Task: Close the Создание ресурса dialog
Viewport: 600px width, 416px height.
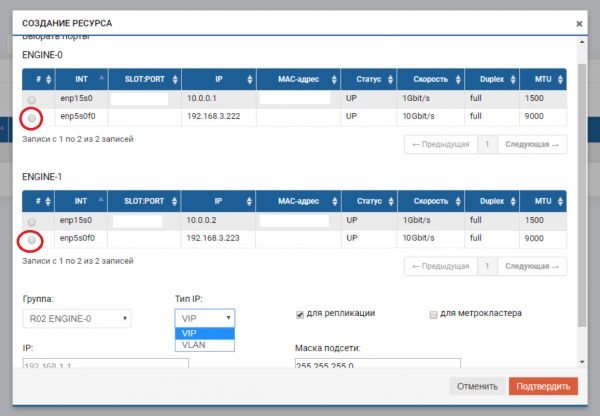Action: point(579,23)
